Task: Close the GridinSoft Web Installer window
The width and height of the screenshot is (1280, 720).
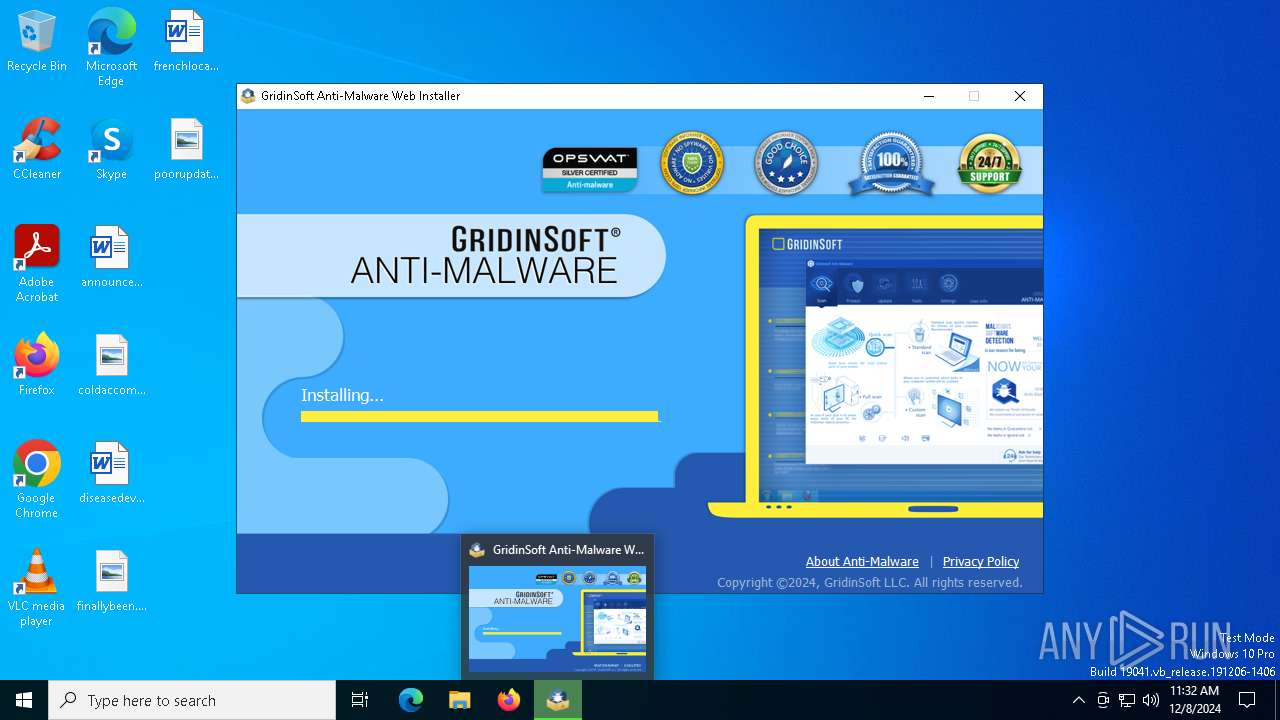Action: (x=1020, y=96)
